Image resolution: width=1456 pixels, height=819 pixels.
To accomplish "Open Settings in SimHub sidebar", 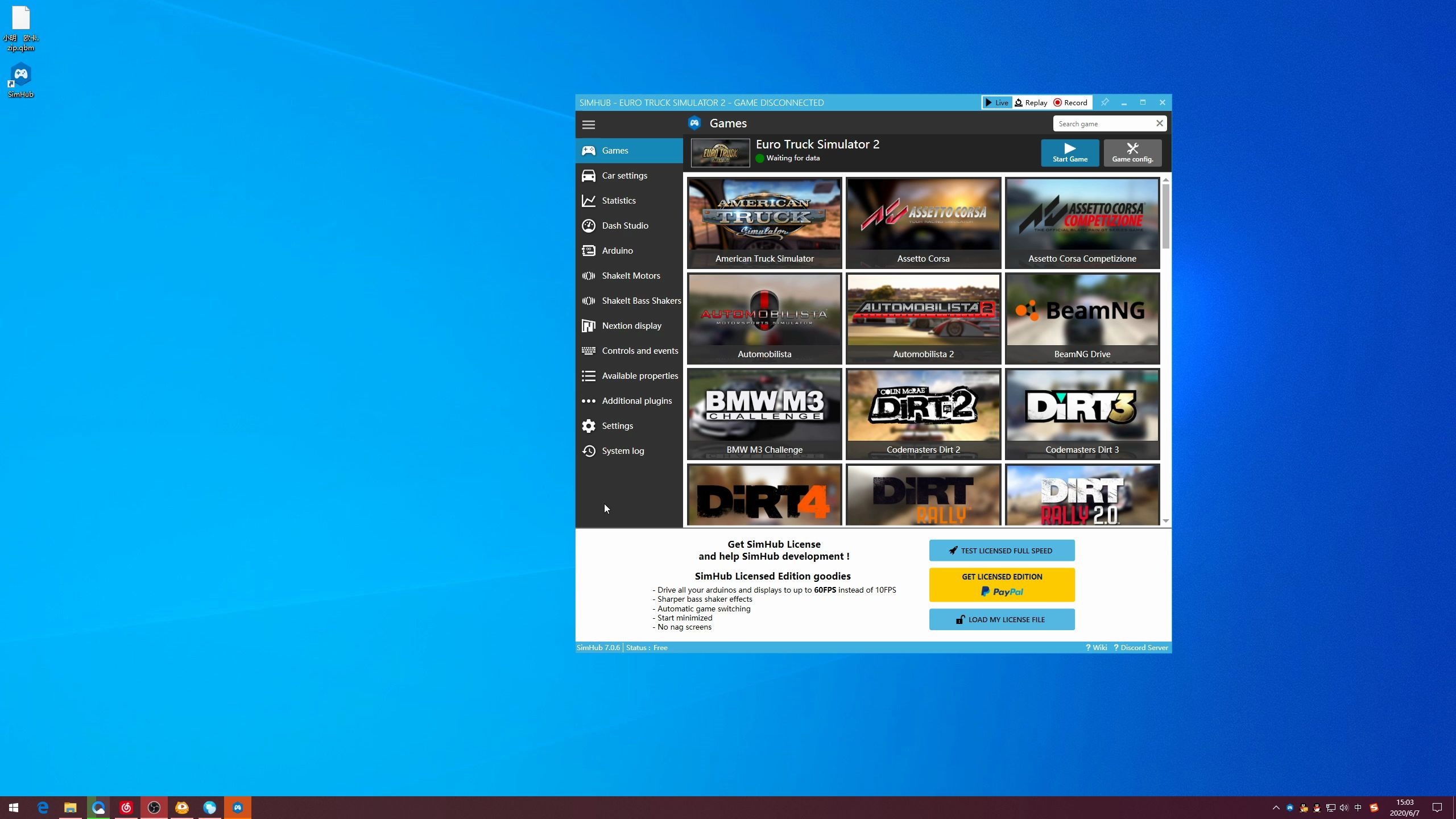I will (629, 426).
